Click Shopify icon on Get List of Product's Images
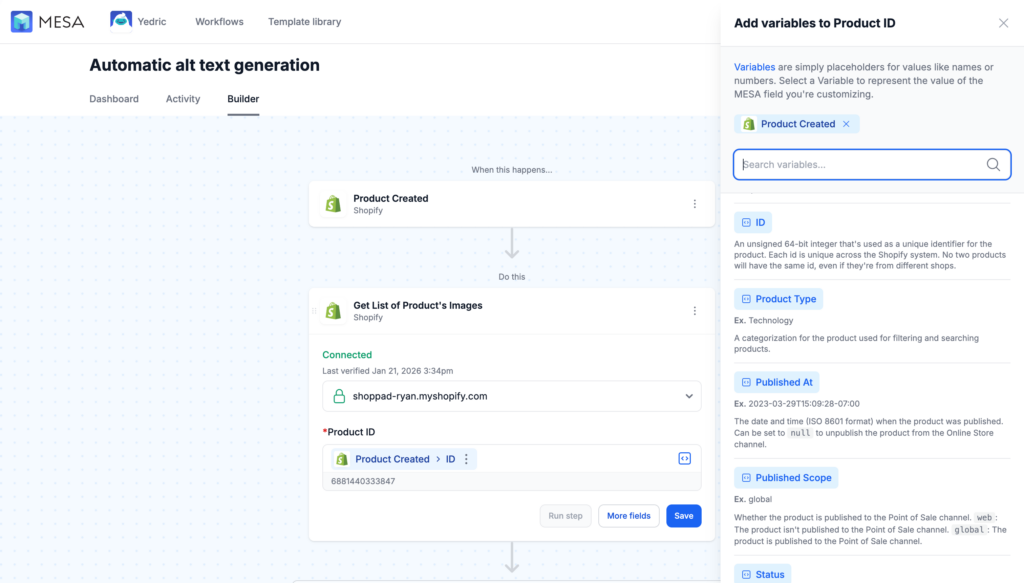 click(333, 310)
